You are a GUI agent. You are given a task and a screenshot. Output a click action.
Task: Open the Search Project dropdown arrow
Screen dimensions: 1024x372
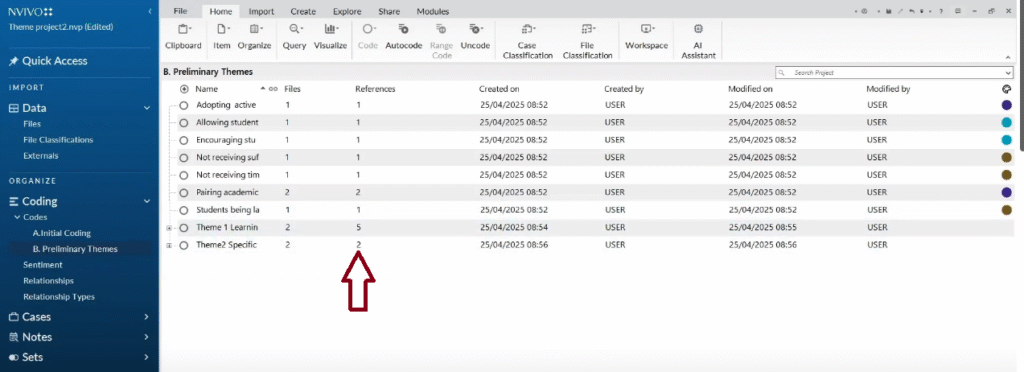click(1008, 72)
